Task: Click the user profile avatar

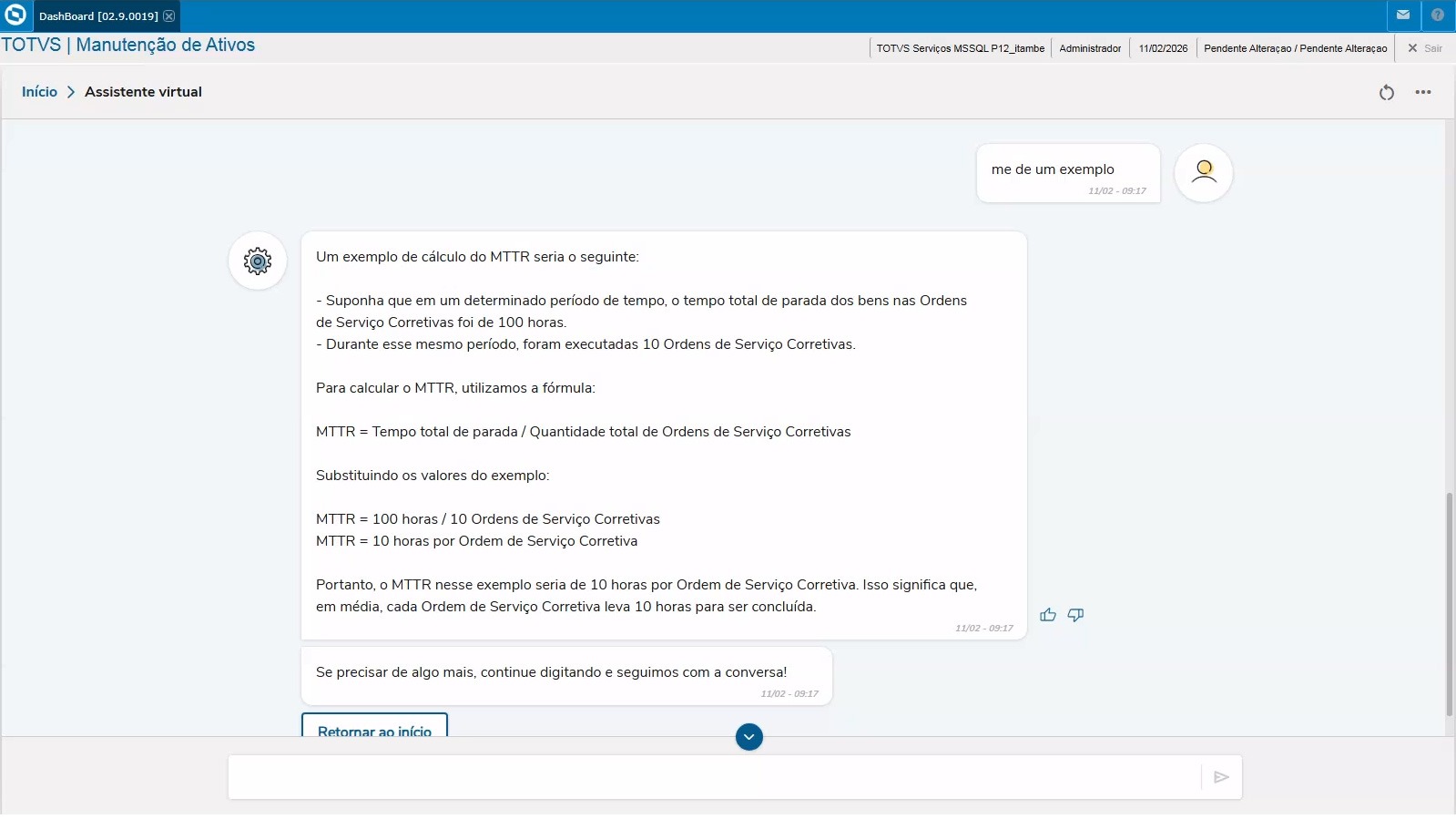Action: coord(1203,173)
